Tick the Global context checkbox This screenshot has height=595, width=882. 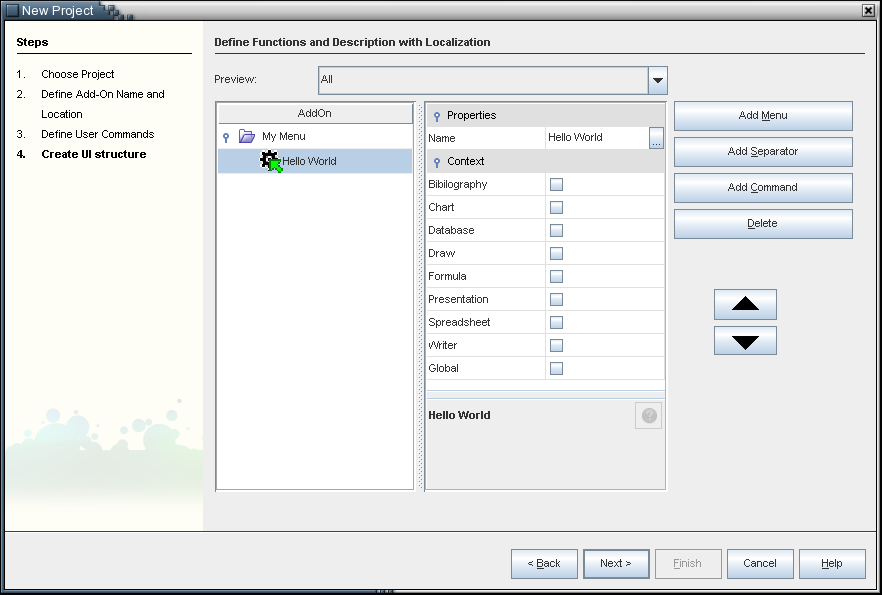pos(556,369)
